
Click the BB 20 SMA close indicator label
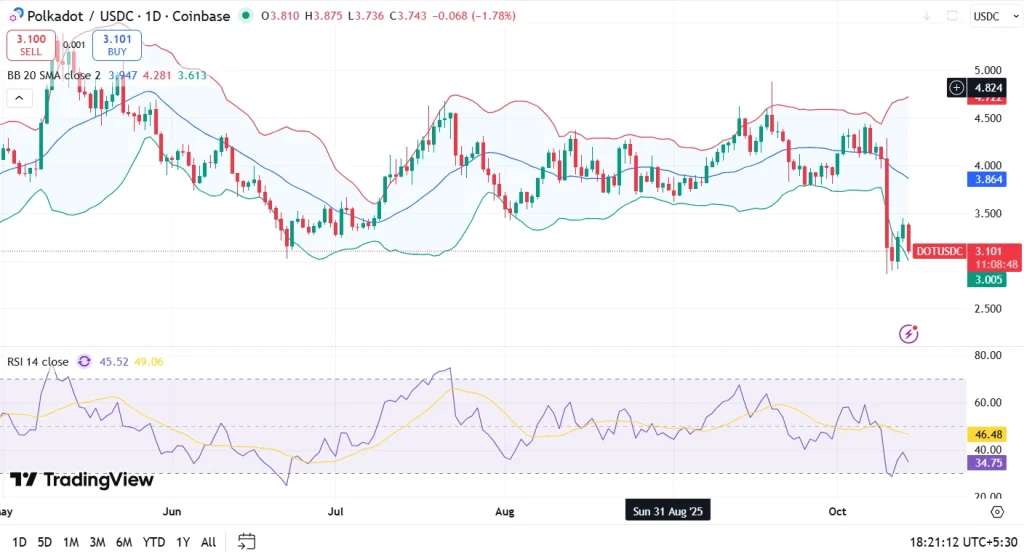click(x=52, y=75)
